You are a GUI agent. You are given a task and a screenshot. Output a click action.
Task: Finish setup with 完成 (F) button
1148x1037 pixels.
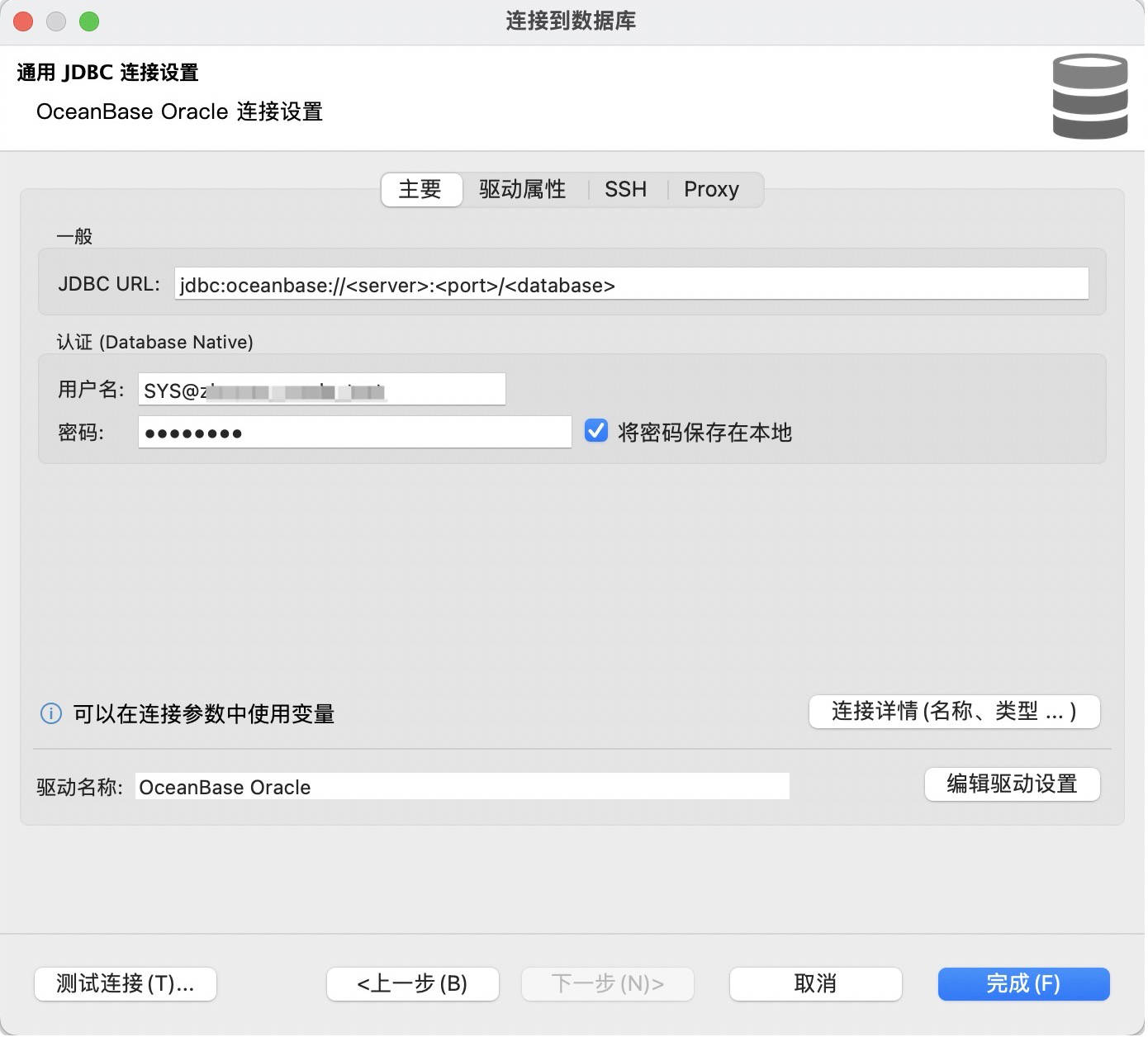pyautogui.click(x=1024, y=983)
